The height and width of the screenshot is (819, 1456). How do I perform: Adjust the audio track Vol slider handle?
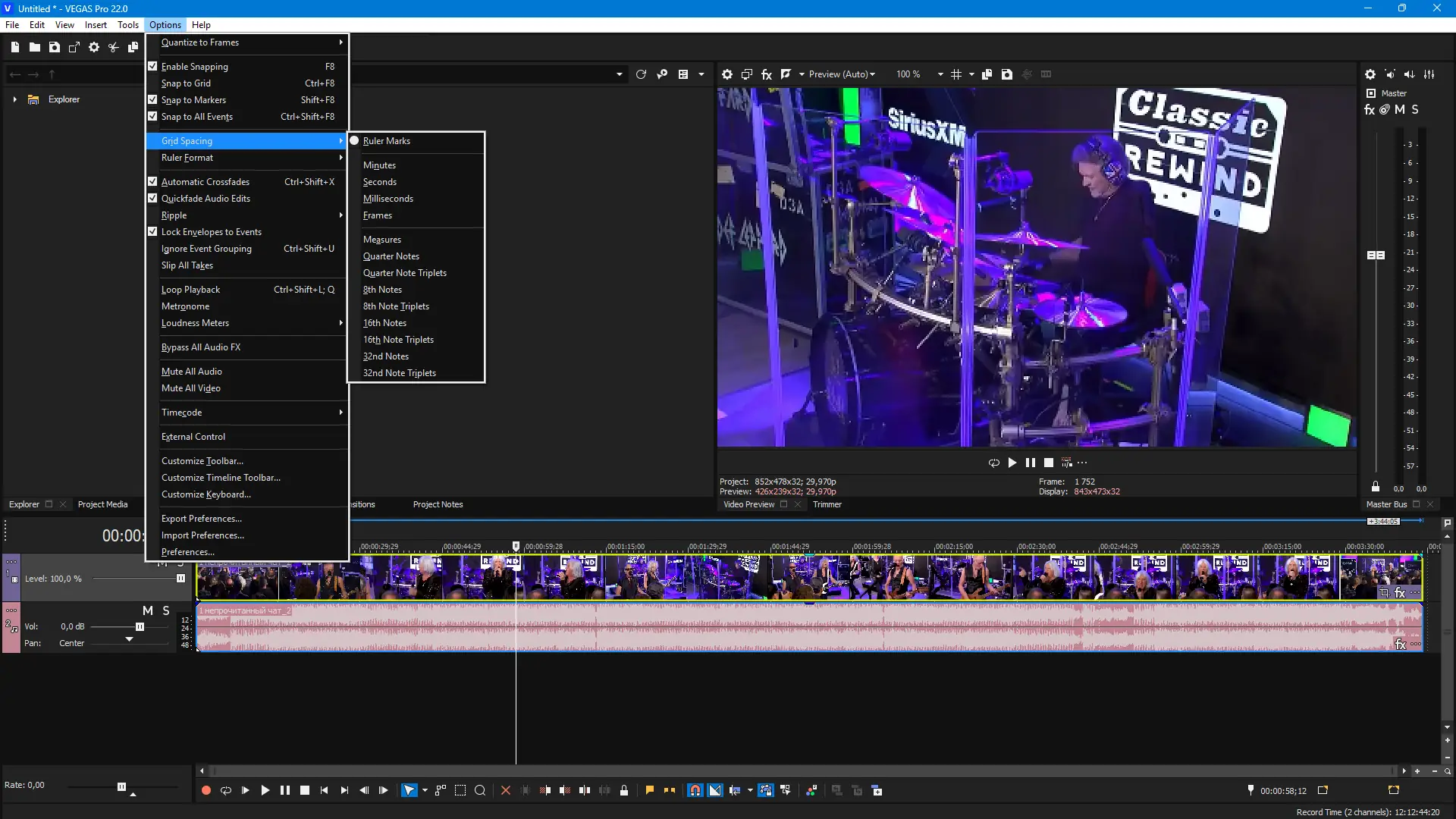click(140, 626)
